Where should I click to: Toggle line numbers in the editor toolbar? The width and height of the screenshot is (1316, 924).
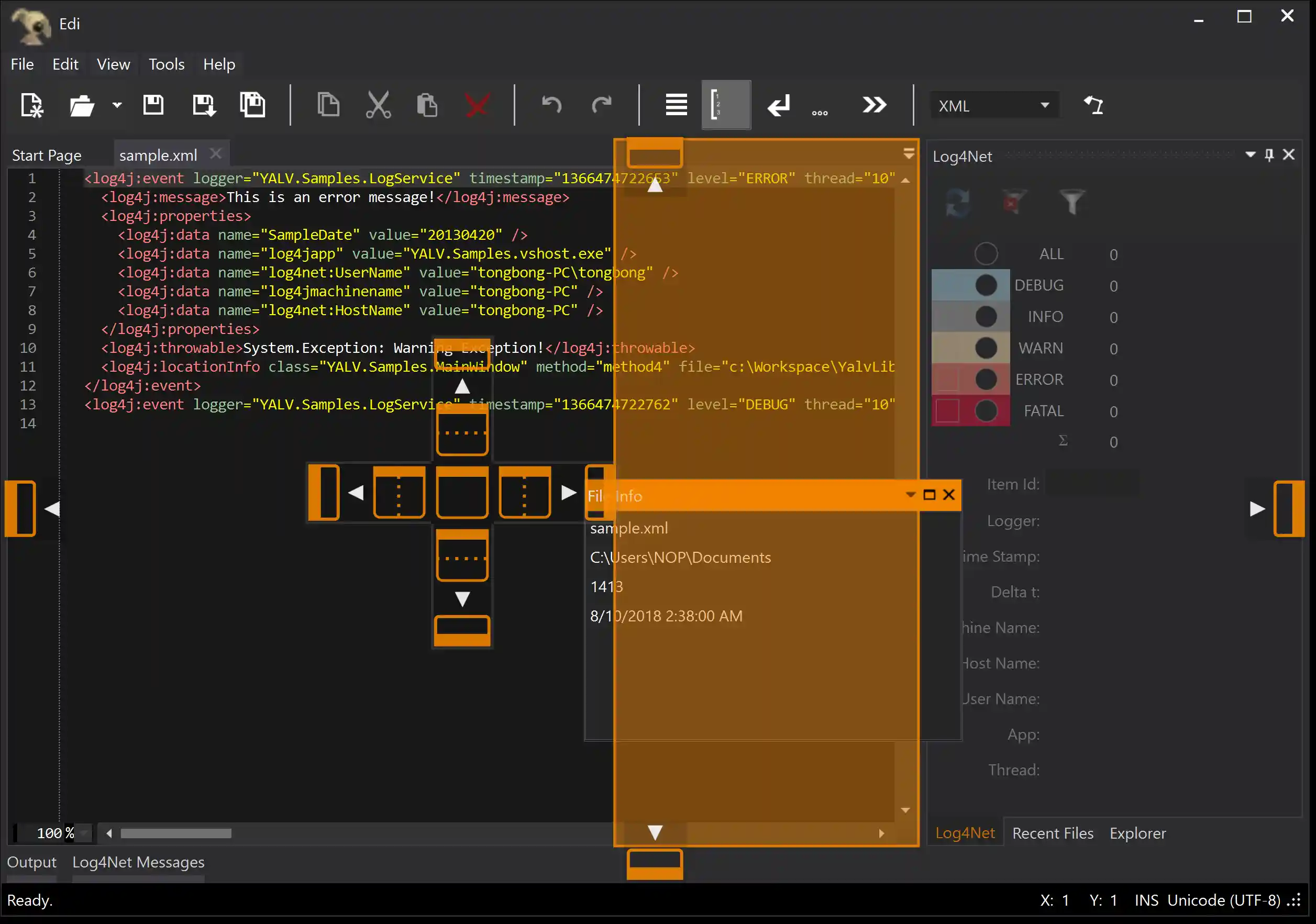tap(726, 105)
